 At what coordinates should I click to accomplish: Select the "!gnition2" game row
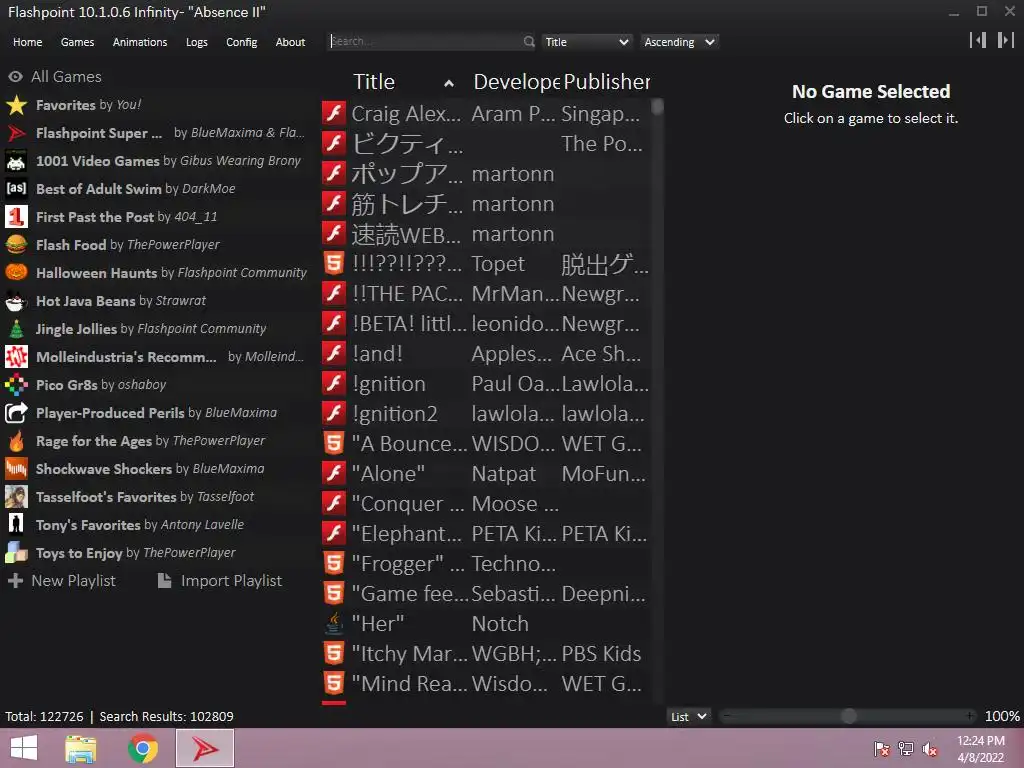pos(486,414)
